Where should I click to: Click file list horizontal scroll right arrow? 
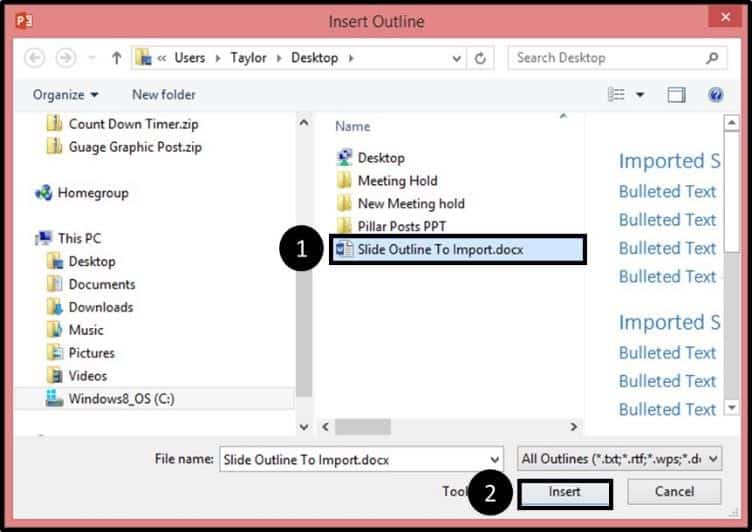tap(573, 426)
